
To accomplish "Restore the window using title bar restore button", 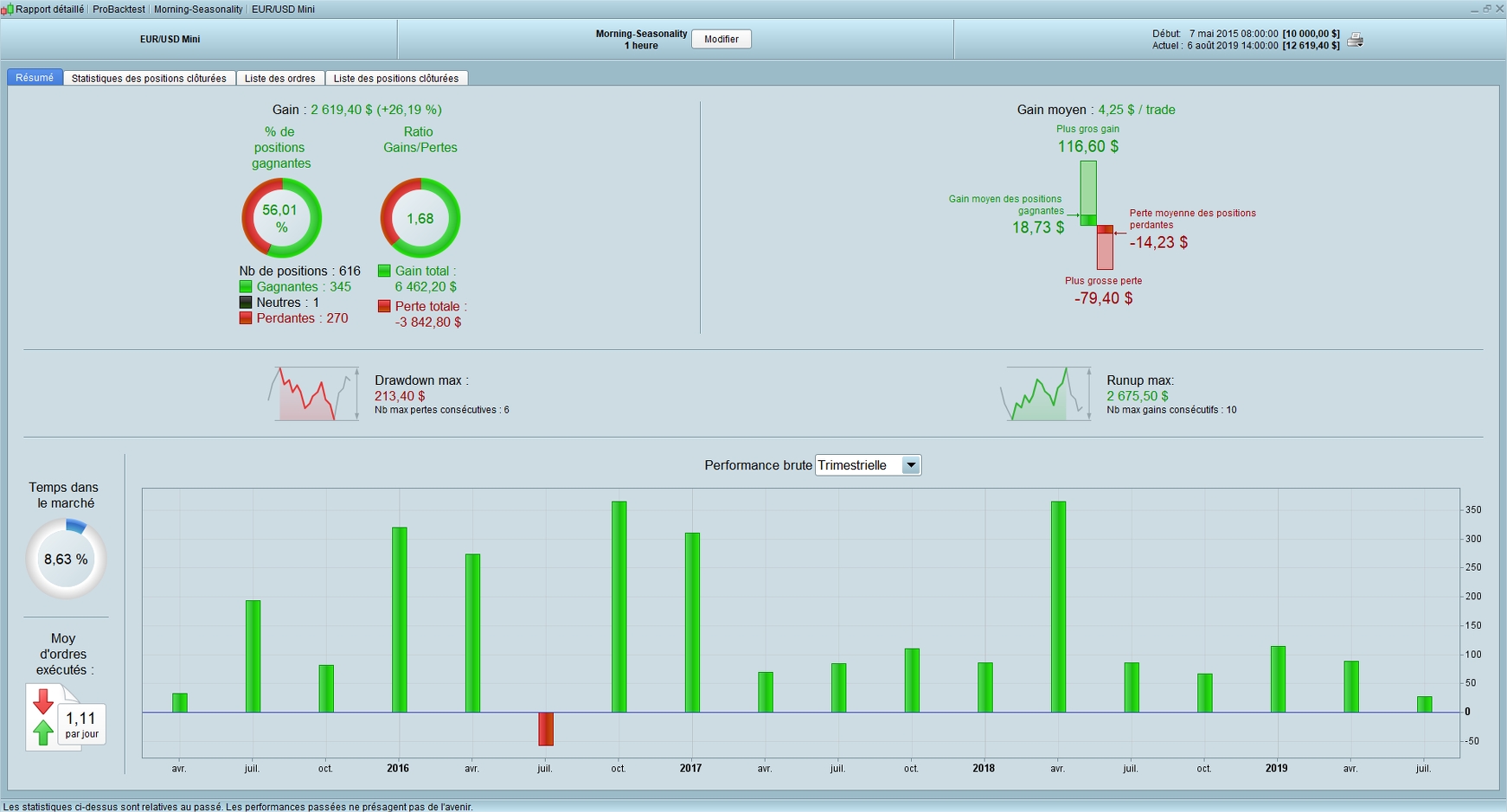I will (x=1487, y=9).
